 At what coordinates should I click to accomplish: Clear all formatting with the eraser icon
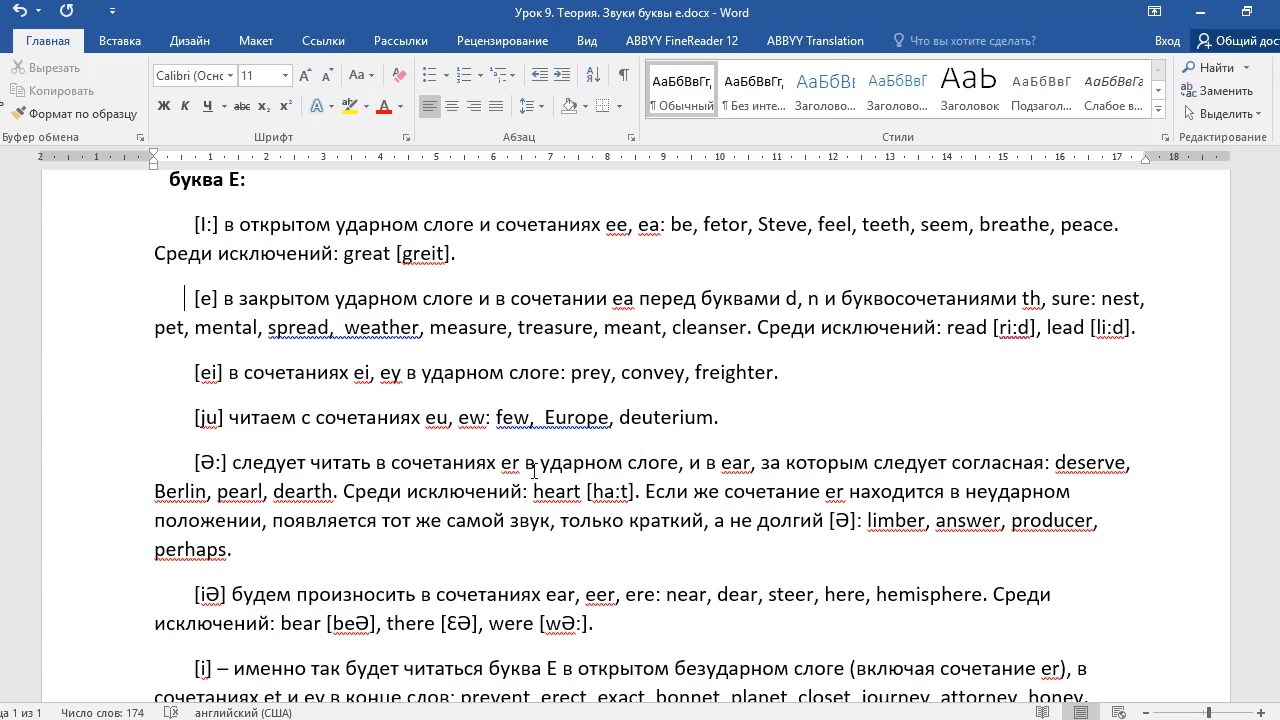point(400,76)
